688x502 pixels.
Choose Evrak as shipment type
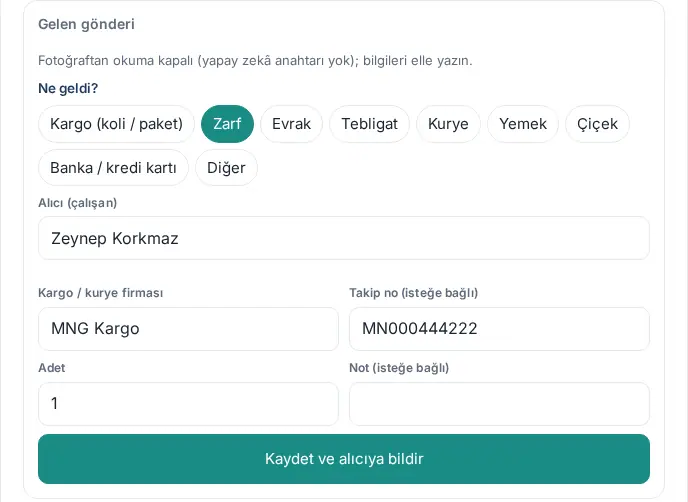point(291,124)
